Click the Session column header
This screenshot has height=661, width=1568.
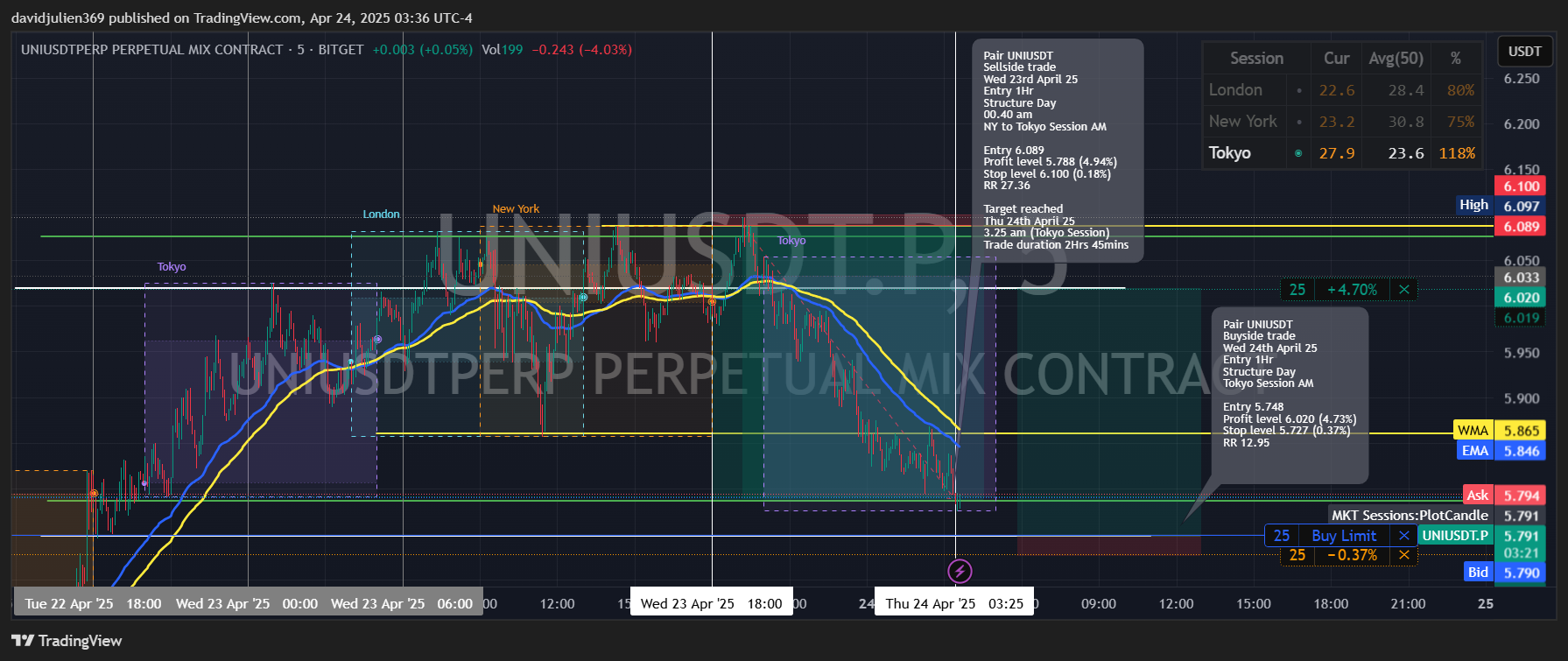(x=1256, y=59)
